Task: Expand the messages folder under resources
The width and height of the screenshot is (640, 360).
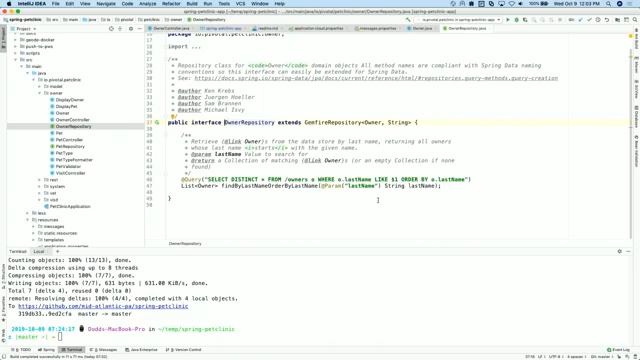Action: (x=33, y=227)
